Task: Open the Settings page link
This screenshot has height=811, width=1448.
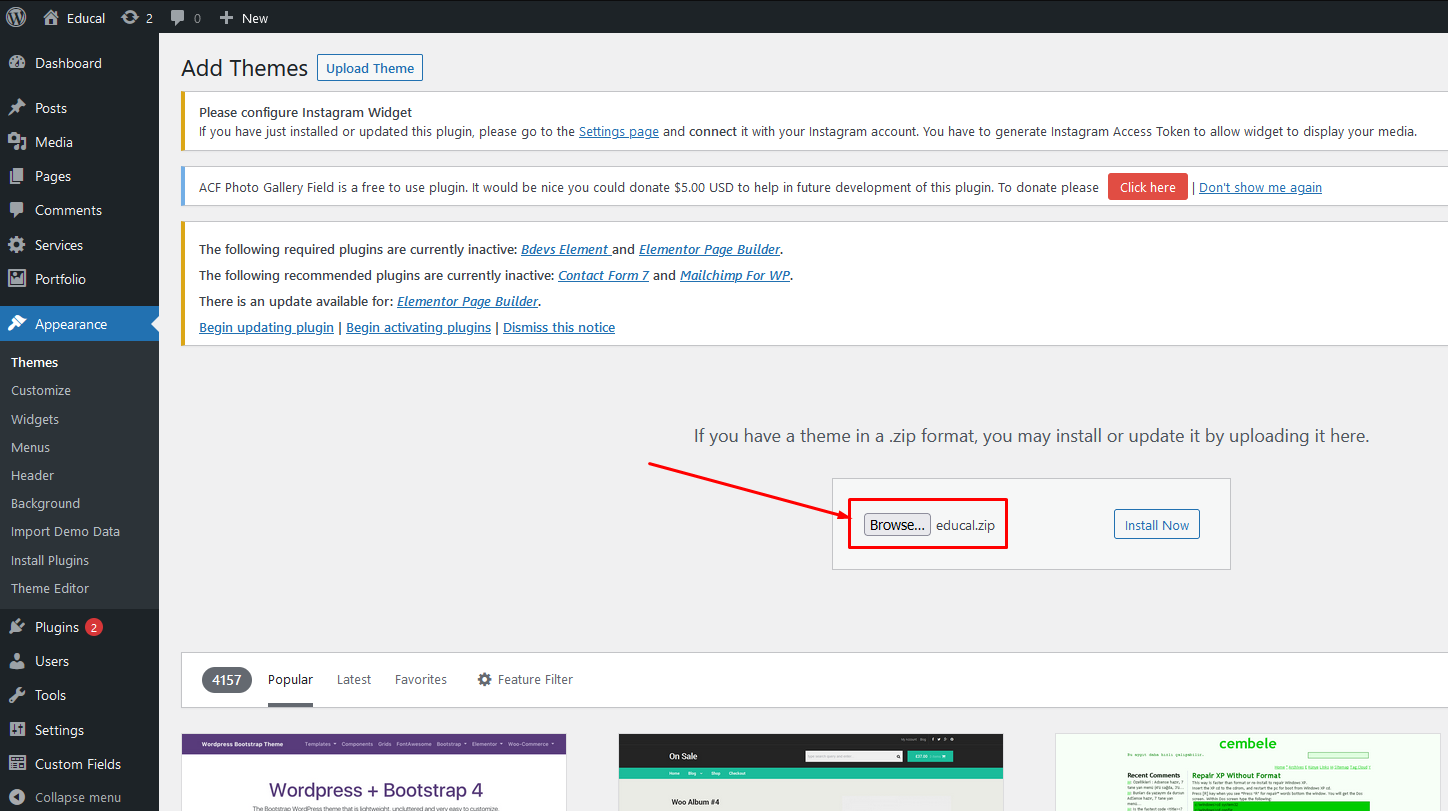Action: point(619,131)
